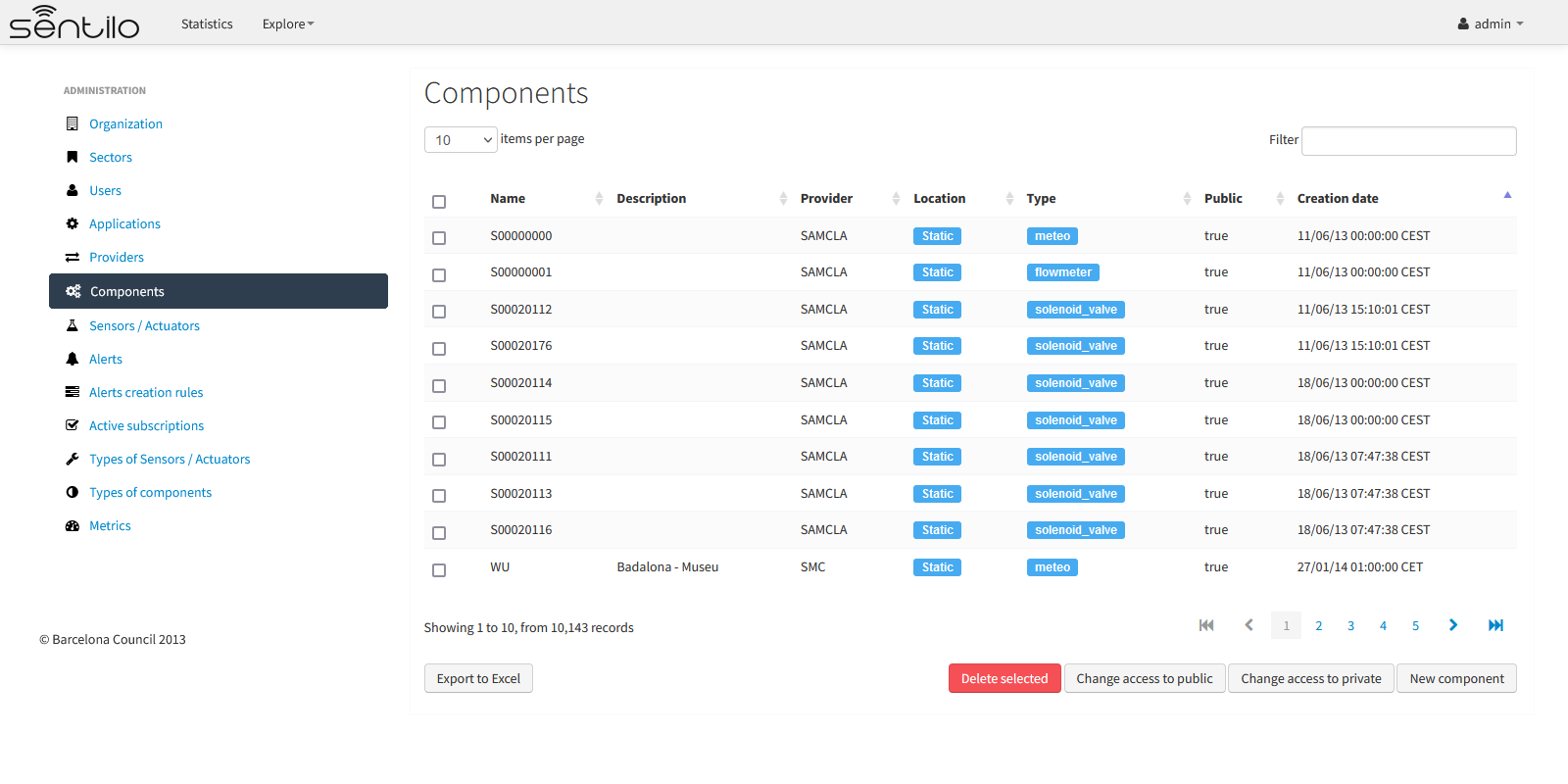
Task: Click the Badalona - Museu description
Action: click(x=667, y=567)
